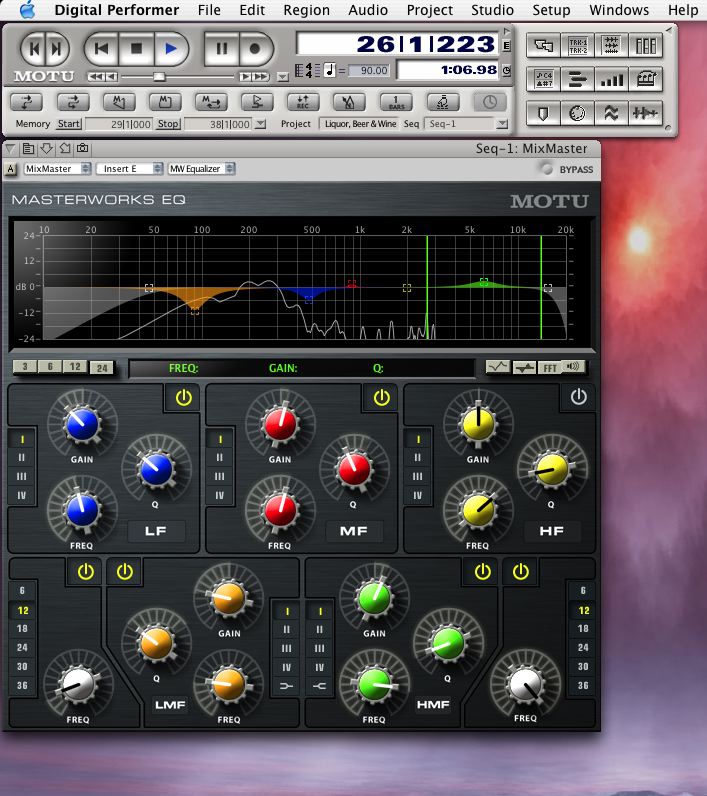Click the rewind to start transport button

click(101, 49)
